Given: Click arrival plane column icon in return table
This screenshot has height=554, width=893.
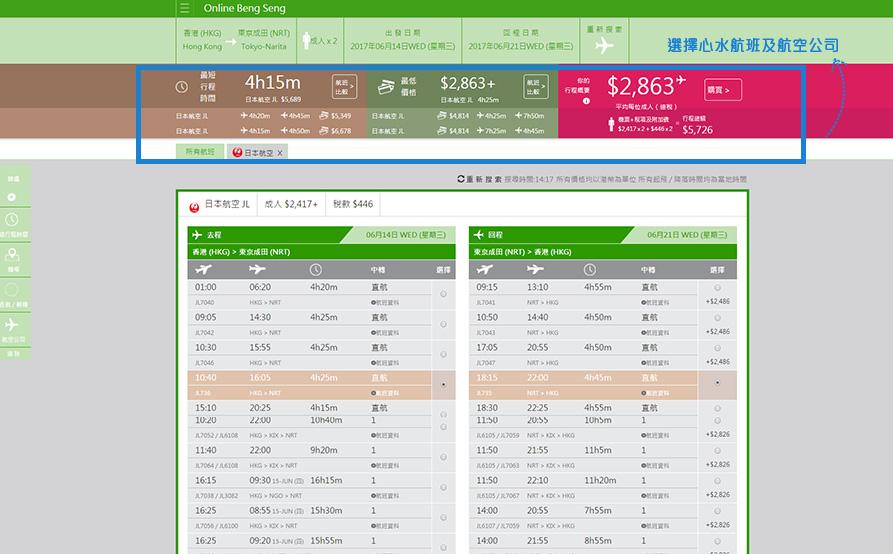Looking at the screenshot, I should click(x=535, y=269).
